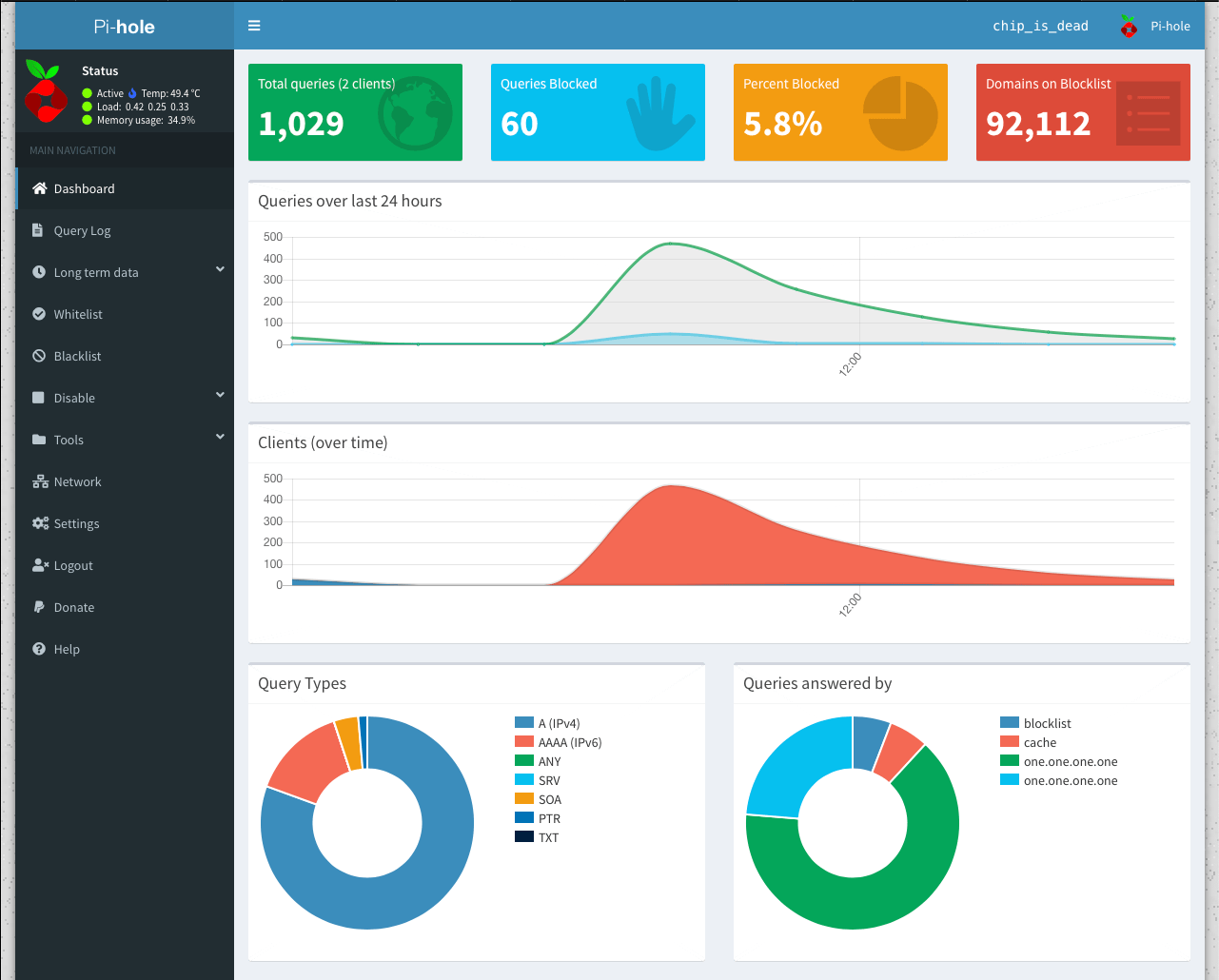Click the Pi-hole raspberry logo in sidebar
The image size is (1219, 980).
[44, 92]
